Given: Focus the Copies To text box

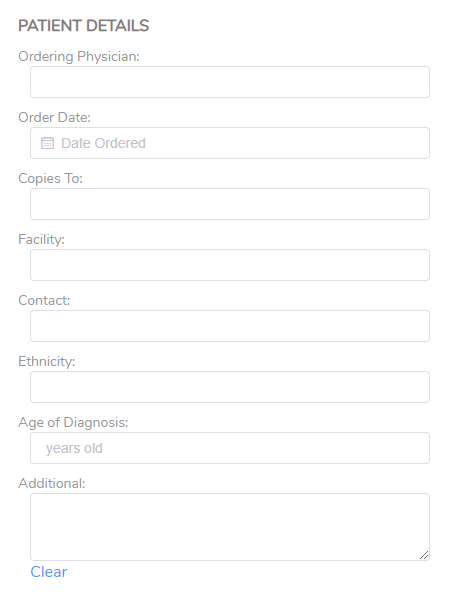Looking at the screenshot, I should (x=230, y=204).
